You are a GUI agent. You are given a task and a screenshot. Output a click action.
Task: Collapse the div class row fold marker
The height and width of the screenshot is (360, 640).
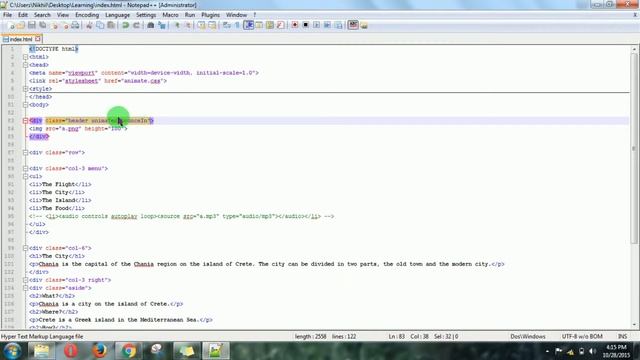25,152
